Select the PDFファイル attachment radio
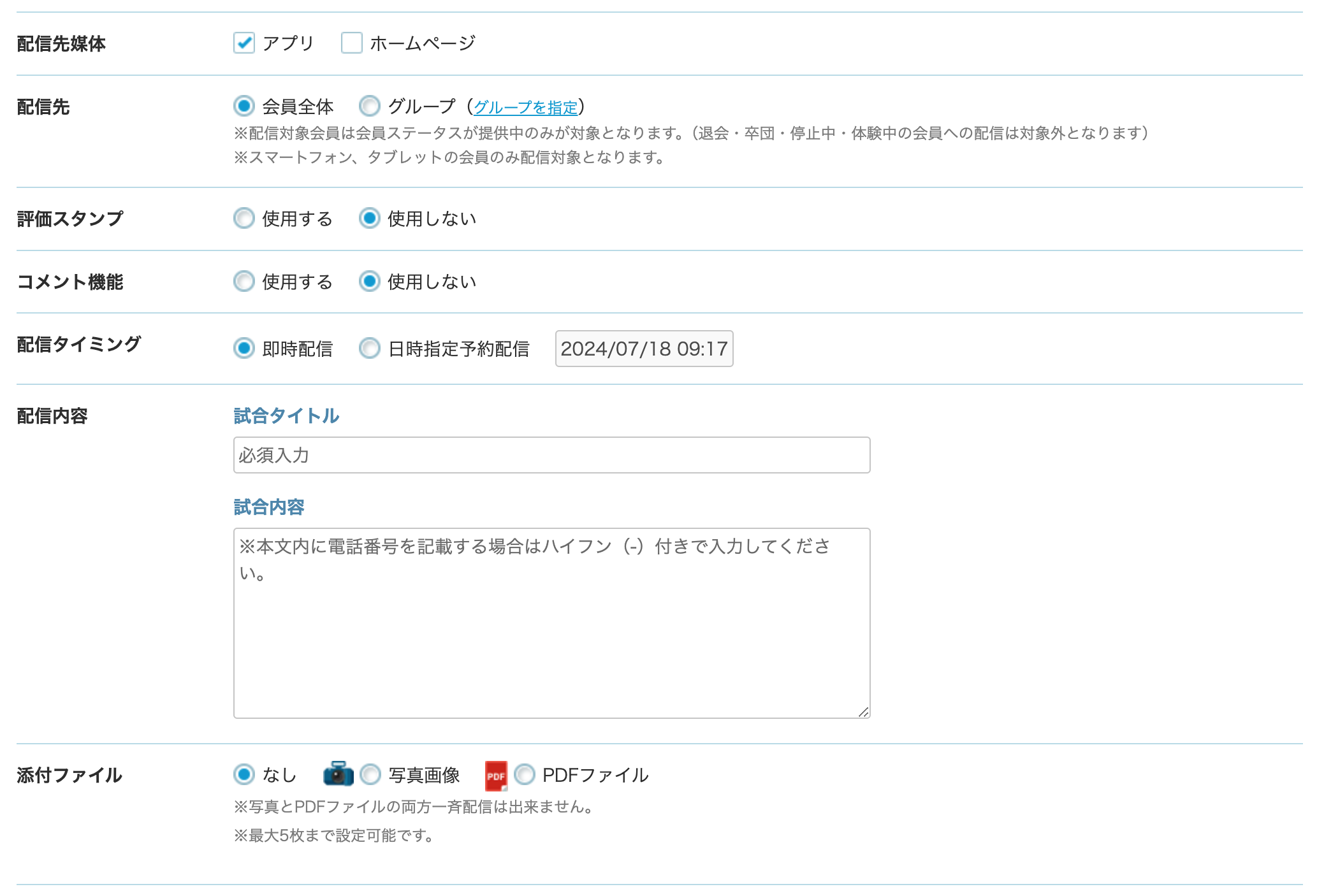The width and height of the screenshot is (1317, 896). (525, 775)
